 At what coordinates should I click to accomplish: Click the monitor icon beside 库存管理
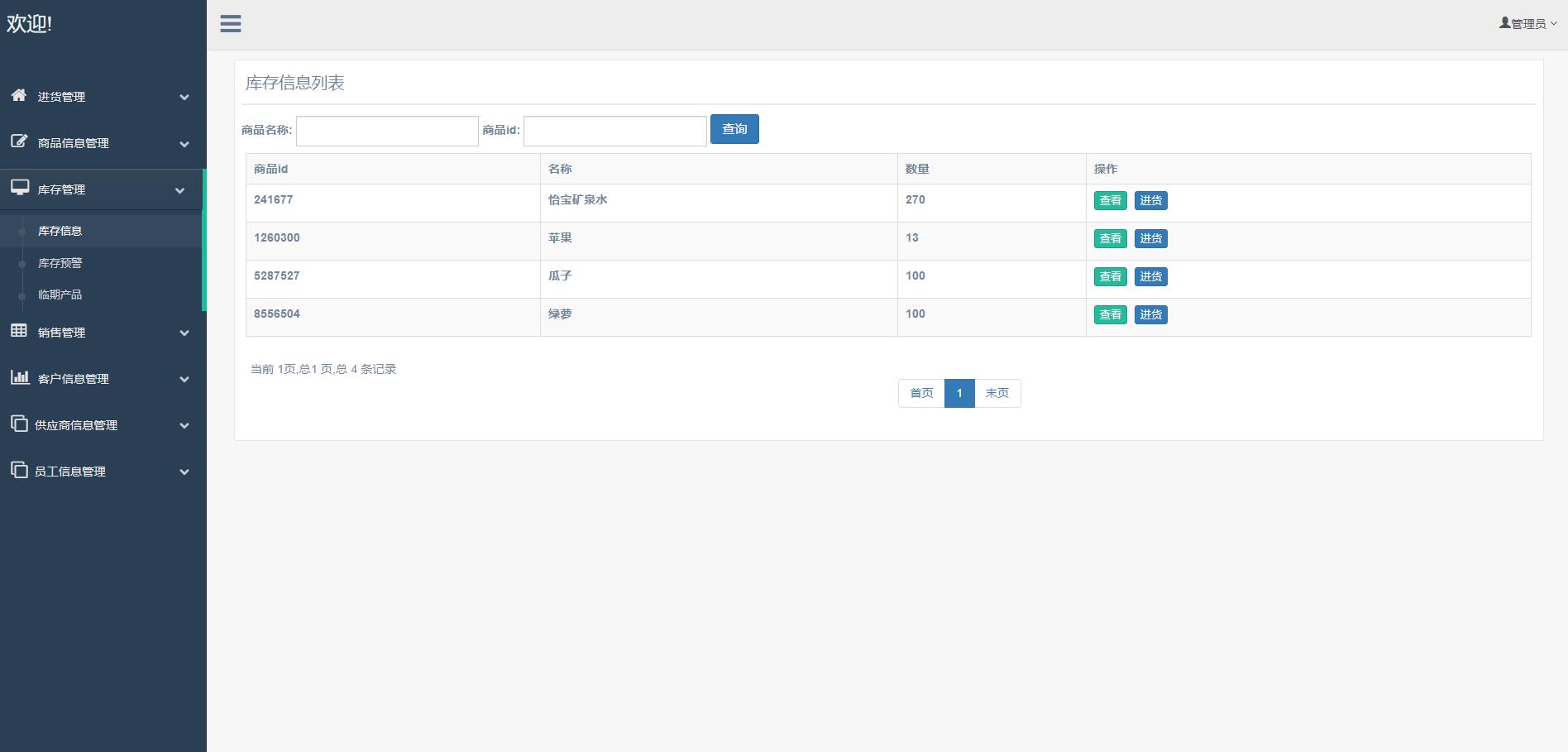[x=20, y=188]
